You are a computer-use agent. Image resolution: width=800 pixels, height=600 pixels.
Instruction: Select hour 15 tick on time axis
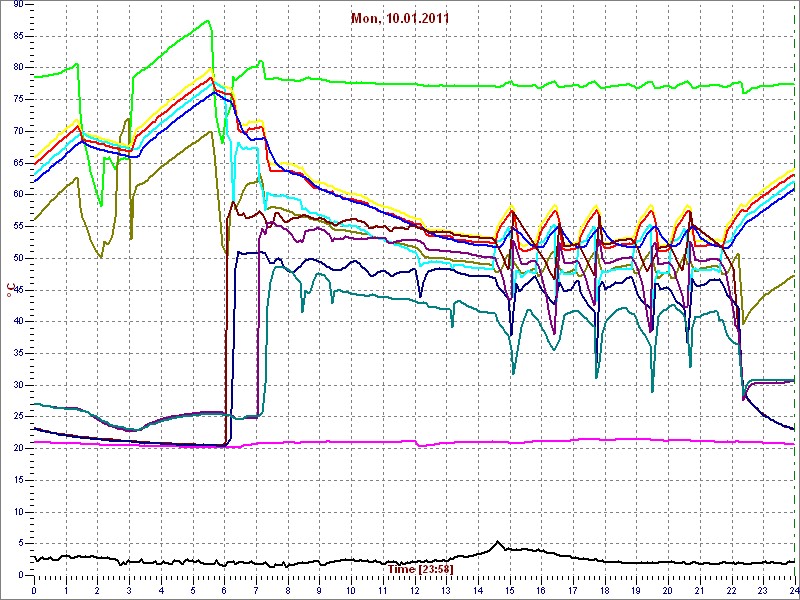(x=509, y=590)
